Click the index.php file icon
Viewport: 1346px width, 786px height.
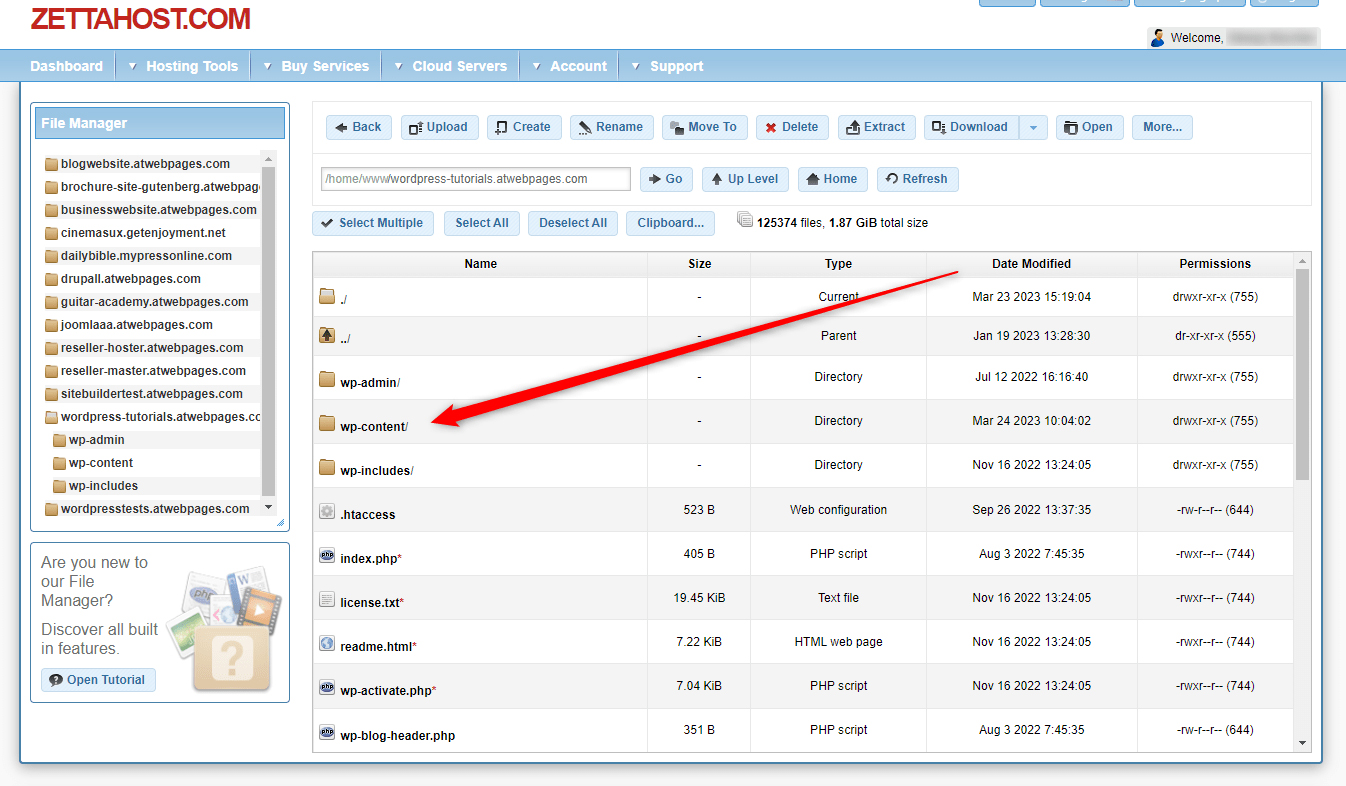point(327,555)
